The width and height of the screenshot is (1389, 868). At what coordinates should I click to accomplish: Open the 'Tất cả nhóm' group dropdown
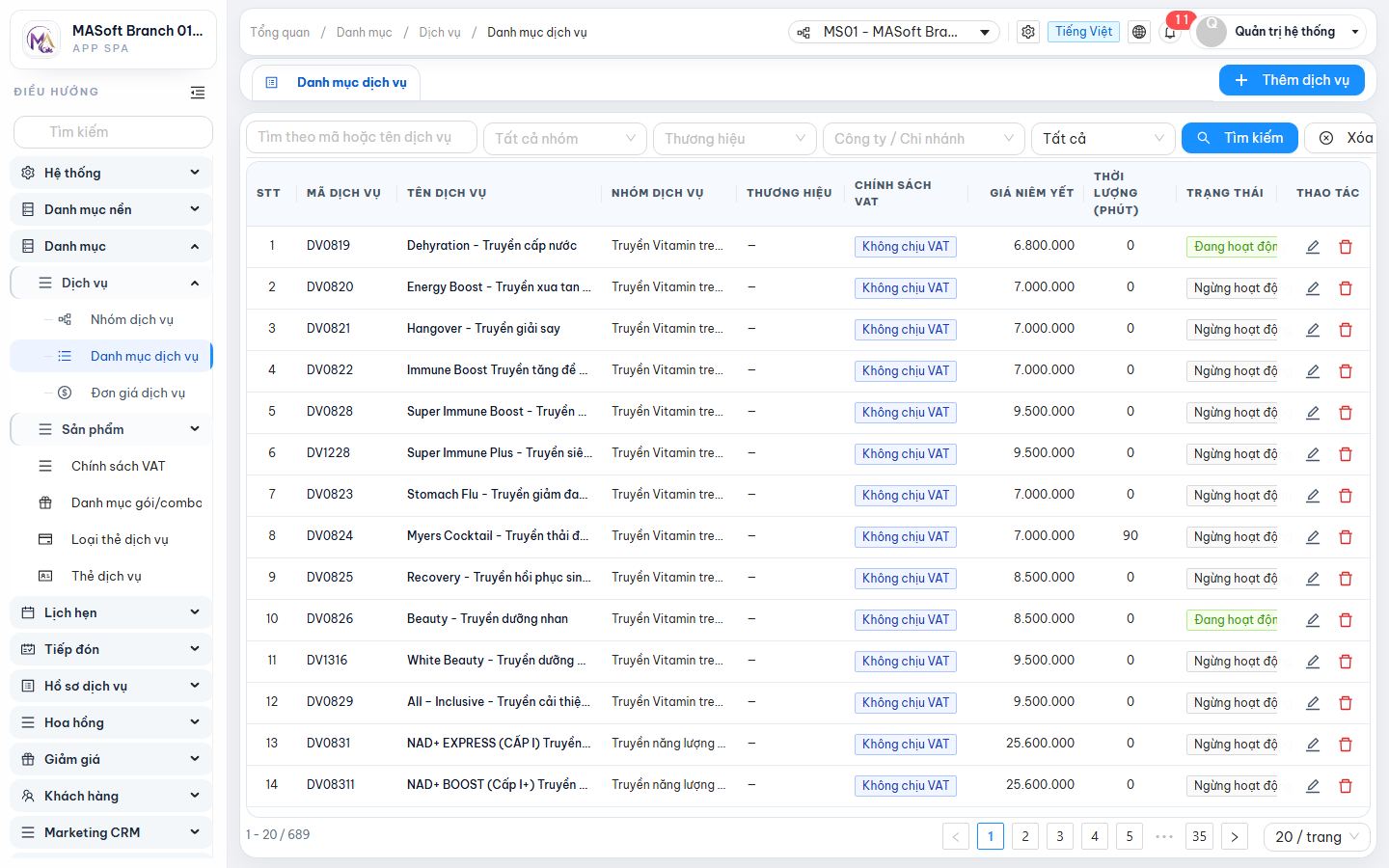tap(565, 138)
